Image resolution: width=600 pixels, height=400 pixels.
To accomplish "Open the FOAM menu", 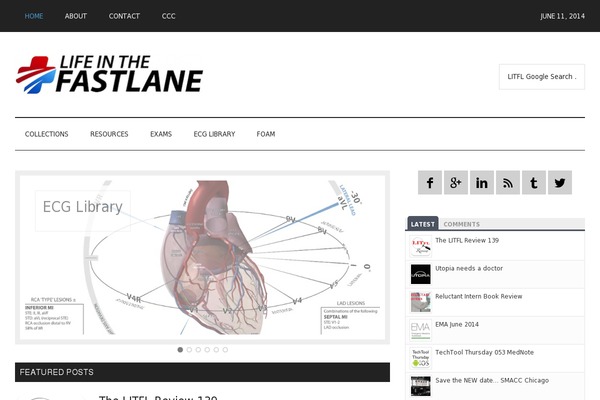I will coord(266,134).
